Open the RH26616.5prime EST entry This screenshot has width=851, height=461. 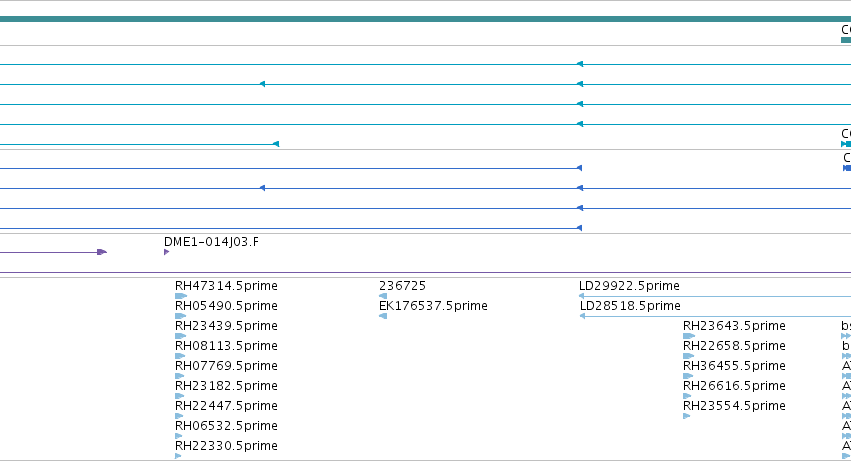[x=734, y=386]
